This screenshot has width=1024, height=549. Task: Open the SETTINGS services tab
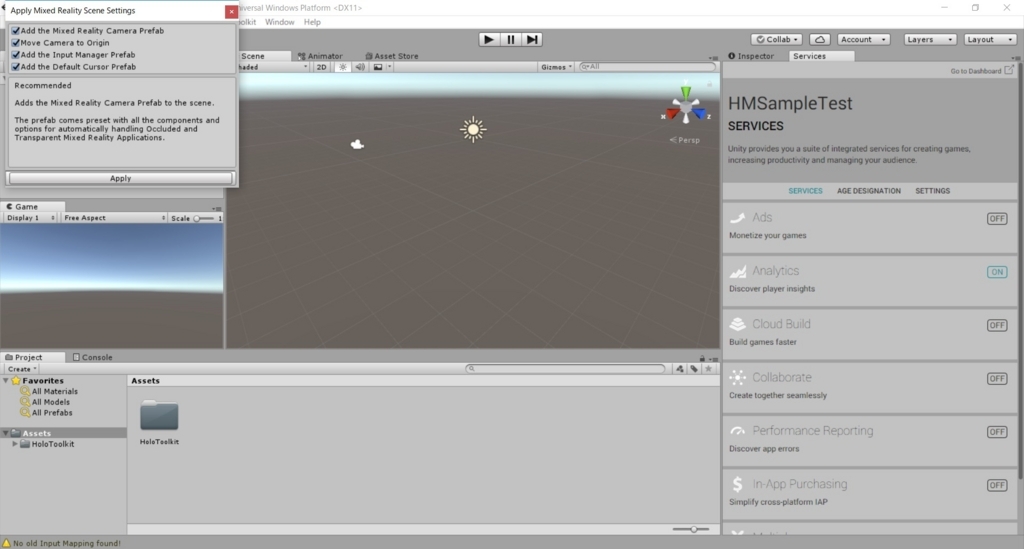tap(933, 191)
